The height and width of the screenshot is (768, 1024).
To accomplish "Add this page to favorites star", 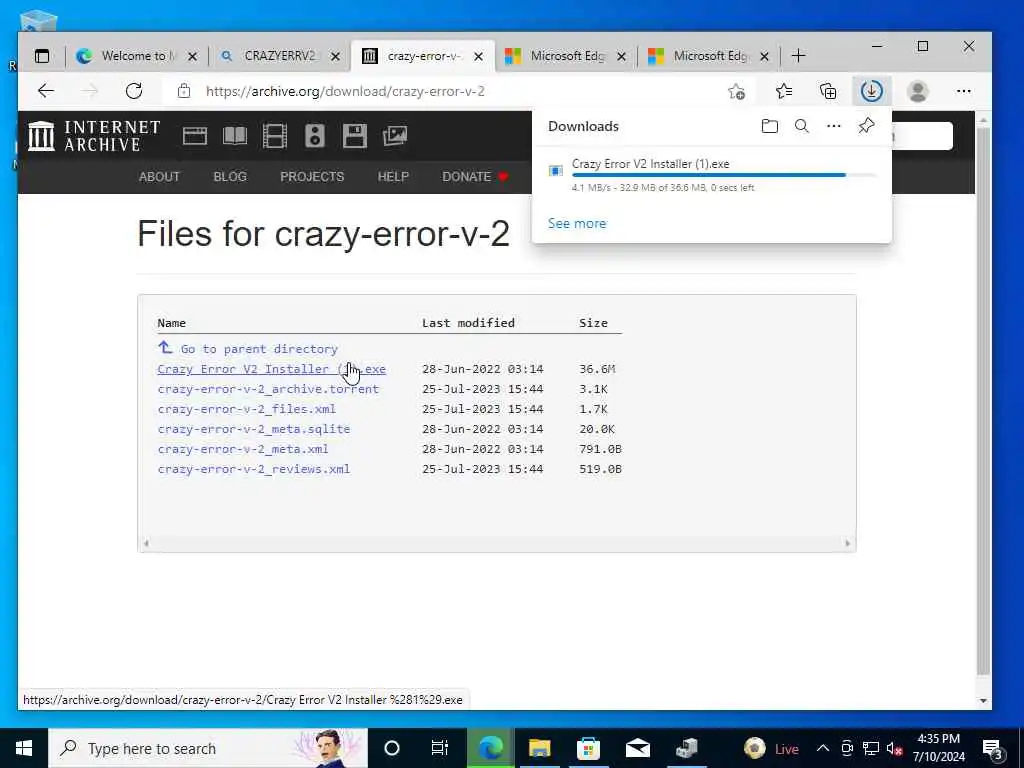I will [x=737, y=91].
